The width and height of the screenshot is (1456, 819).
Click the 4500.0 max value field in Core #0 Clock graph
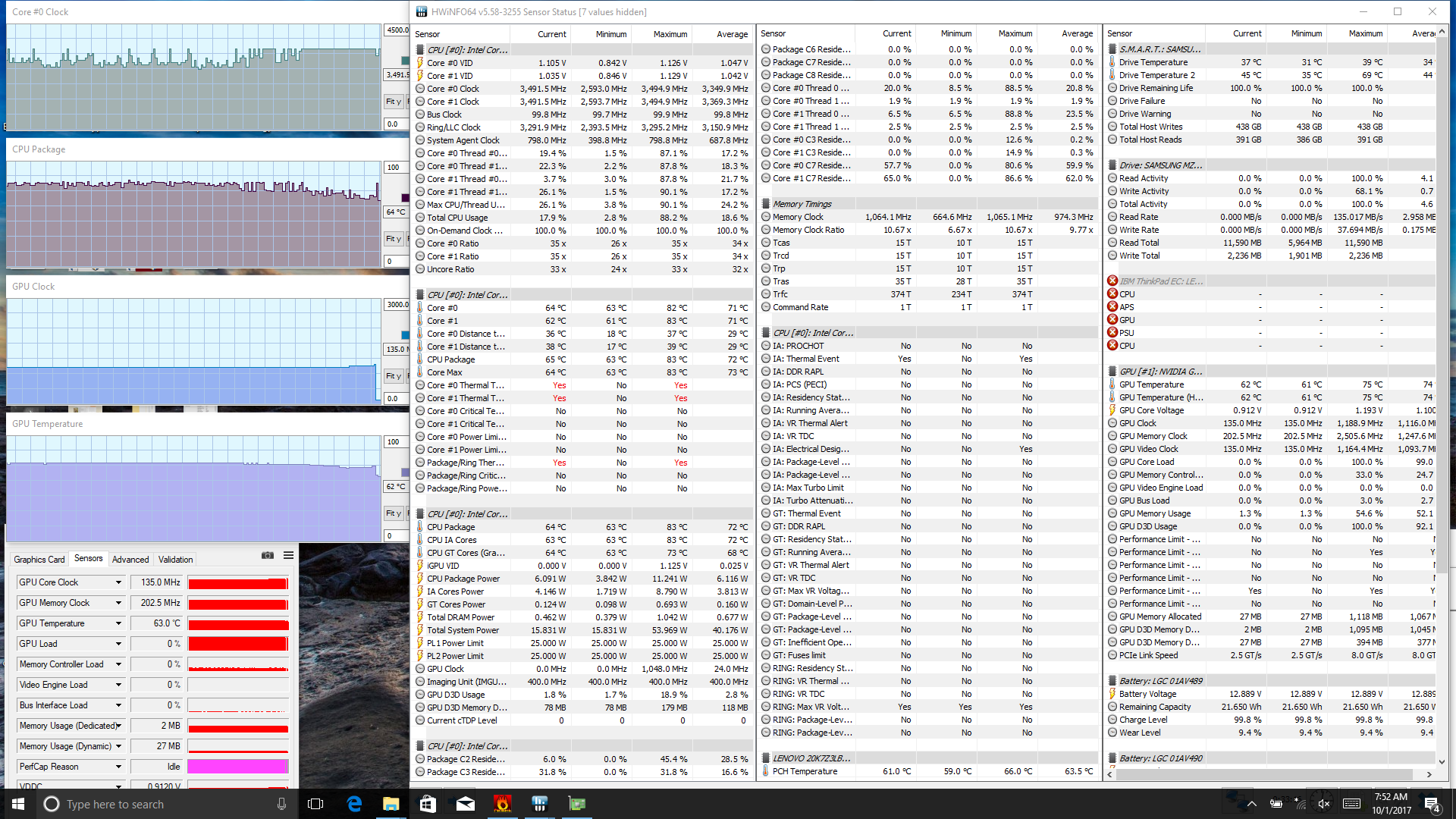[397, 30]
